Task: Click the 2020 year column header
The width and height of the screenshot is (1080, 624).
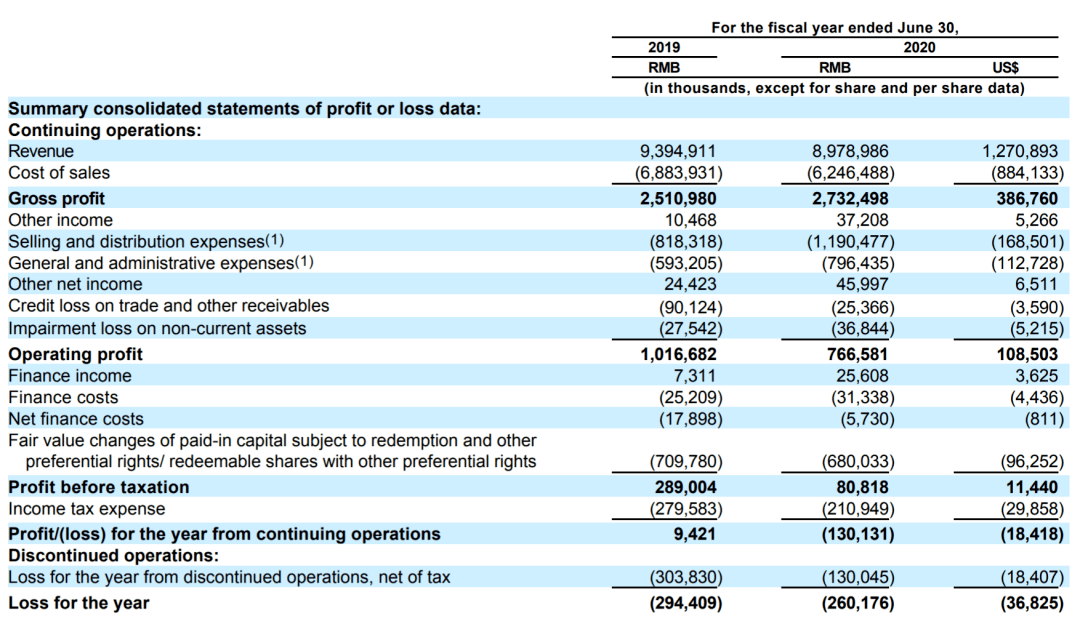Action: pyautogui.click(x=919, y=48)
